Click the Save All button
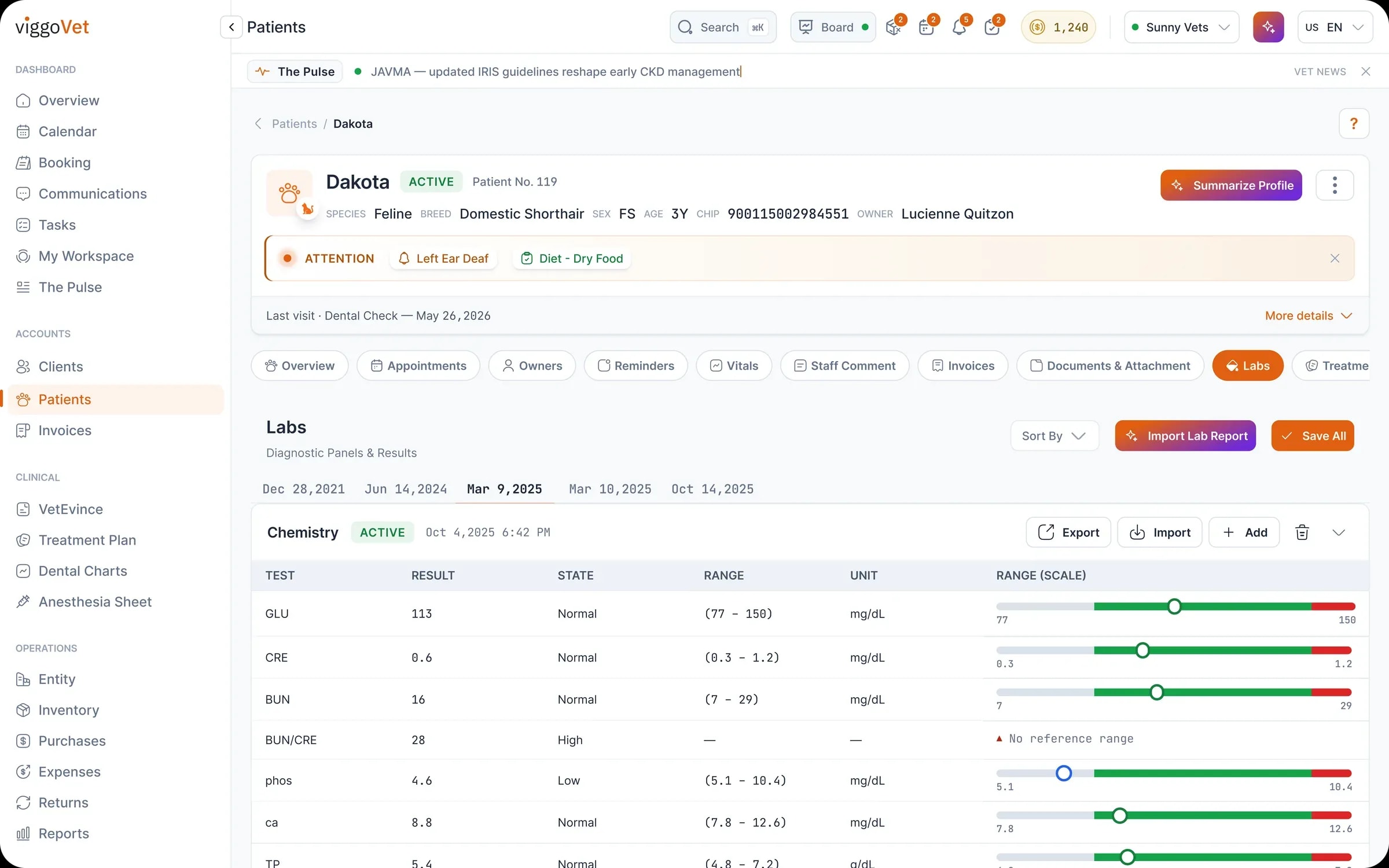Image resolution: width=1389 pixels, height=868 pixels. [x=1313, y=436]
